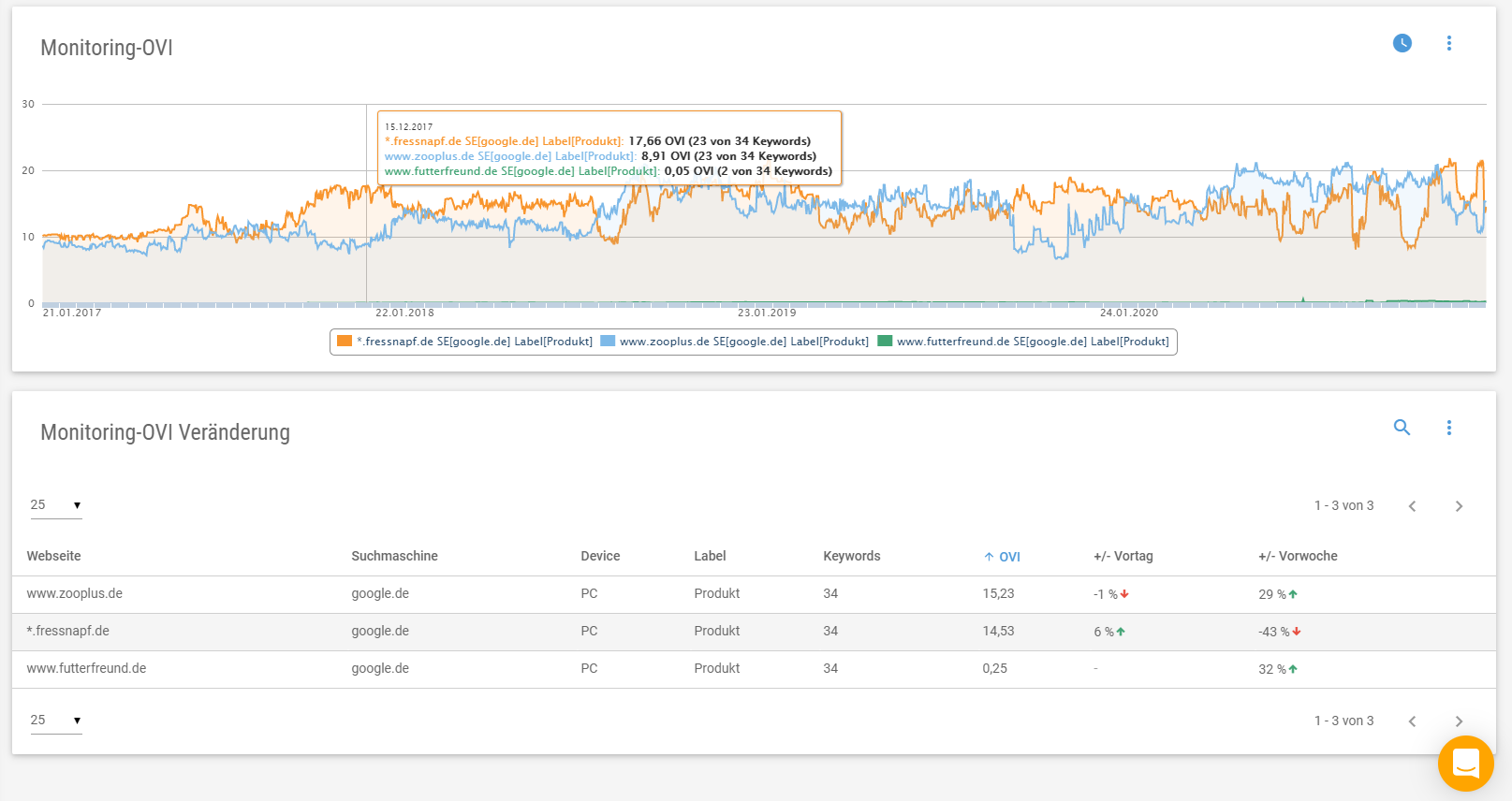Click OVI value 14,53
Viewport: 1512px width, 801px height.
click(x=998, y=632)
